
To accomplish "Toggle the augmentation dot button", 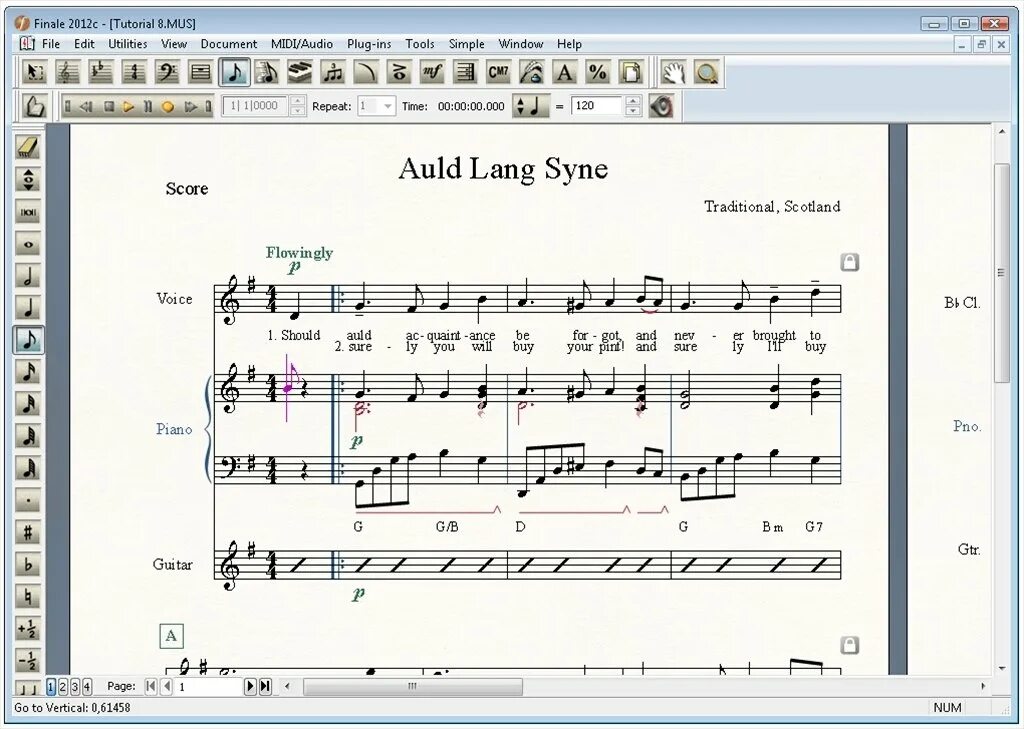I will point(27,500).
